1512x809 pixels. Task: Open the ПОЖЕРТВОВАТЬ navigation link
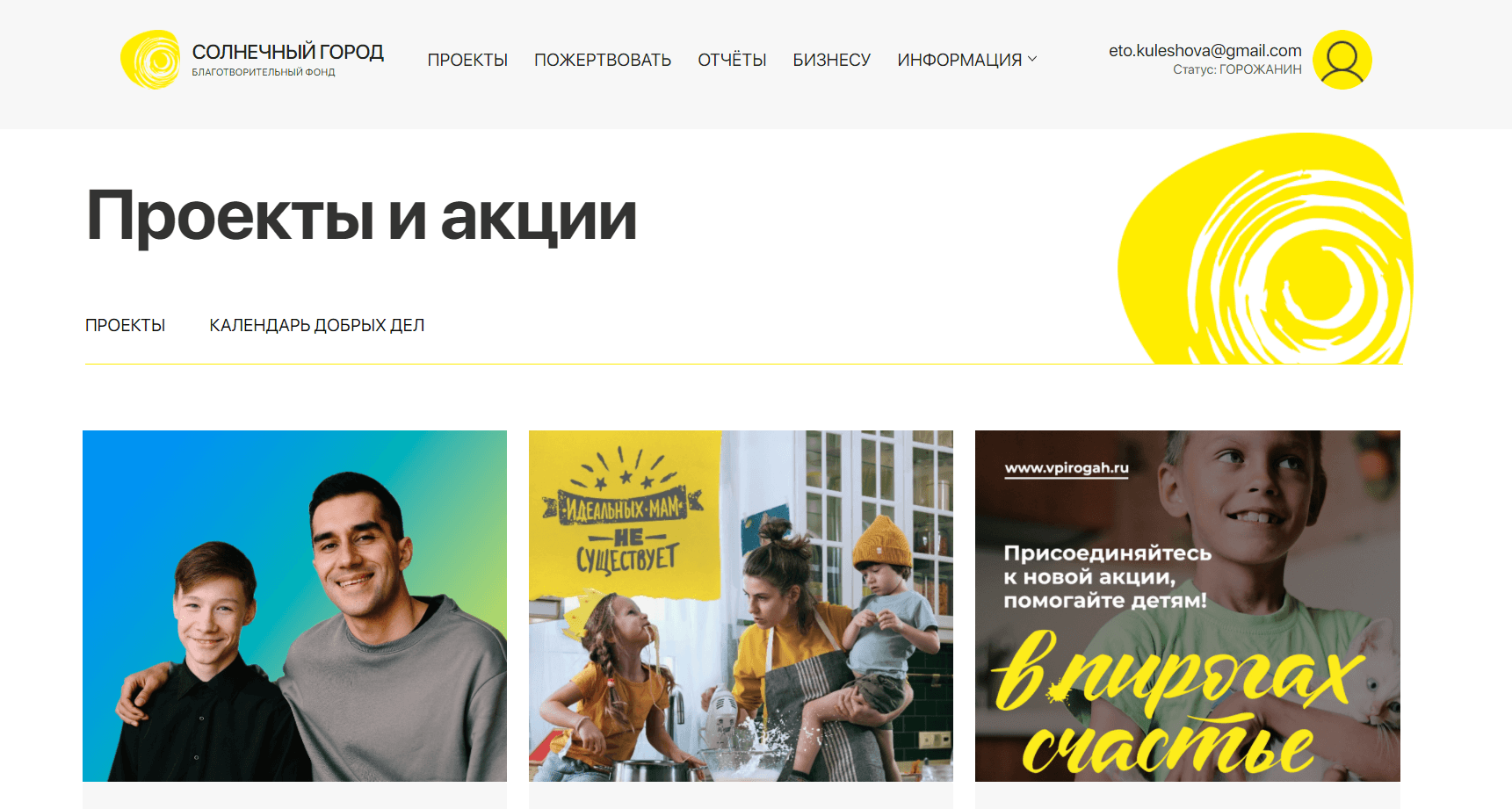(x=603, y=60)
